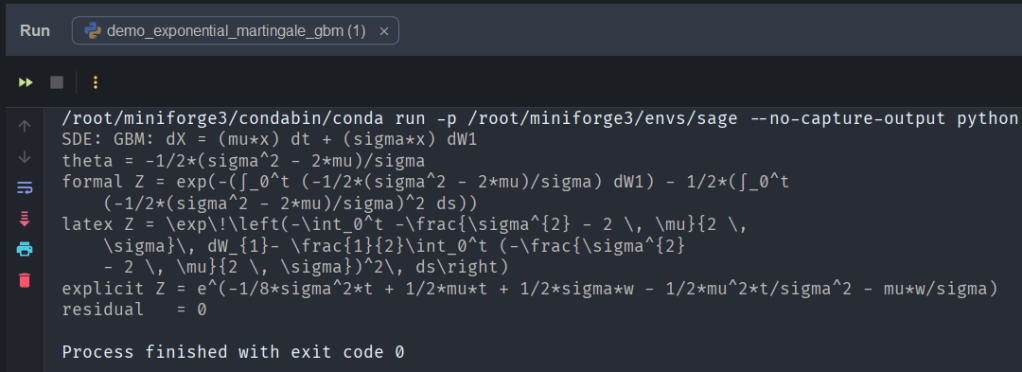The height and width of the screenshot is (372, 1022).
Task: Clear all console output
Action: [25, 280]
